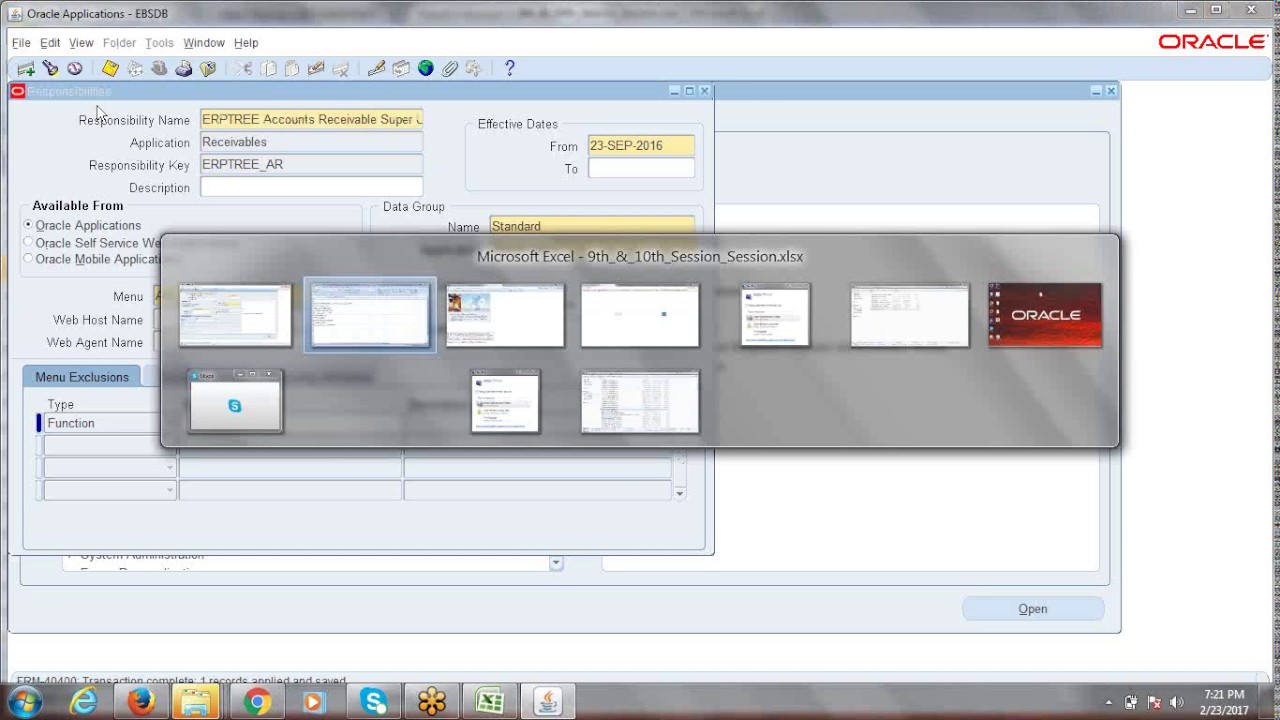The width and height of the screenshot is (1280, 720).
Task: Select the Oracle Applications radio button
Action: (x=28, y=225)
